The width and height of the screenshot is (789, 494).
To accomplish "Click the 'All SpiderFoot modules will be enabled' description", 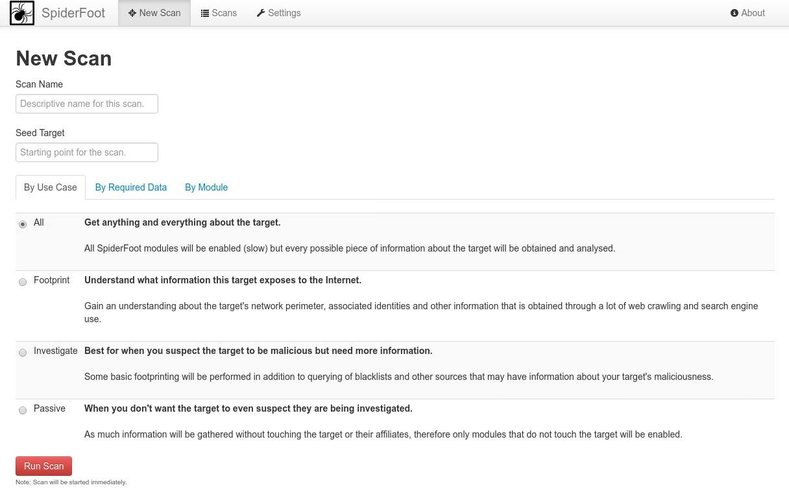I will 350,248.
